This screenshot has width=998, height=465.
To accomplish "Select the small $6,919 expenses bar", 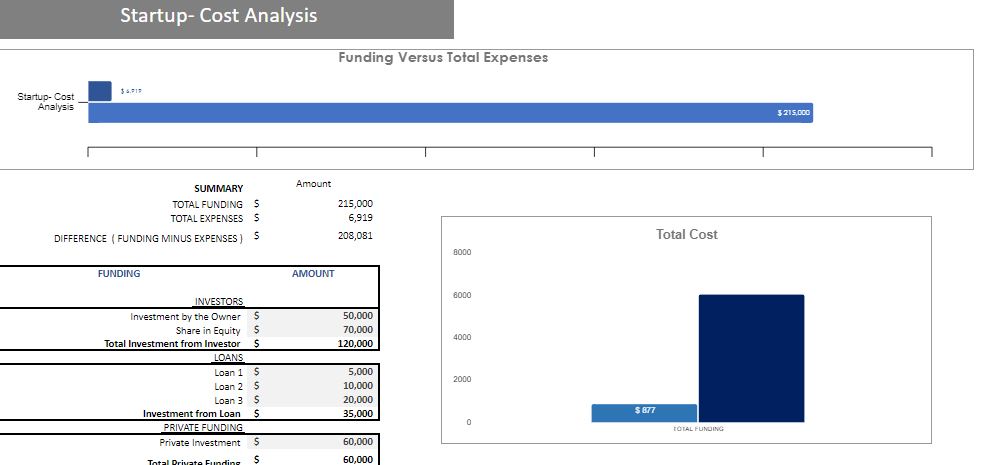I will tap(99, 91).
